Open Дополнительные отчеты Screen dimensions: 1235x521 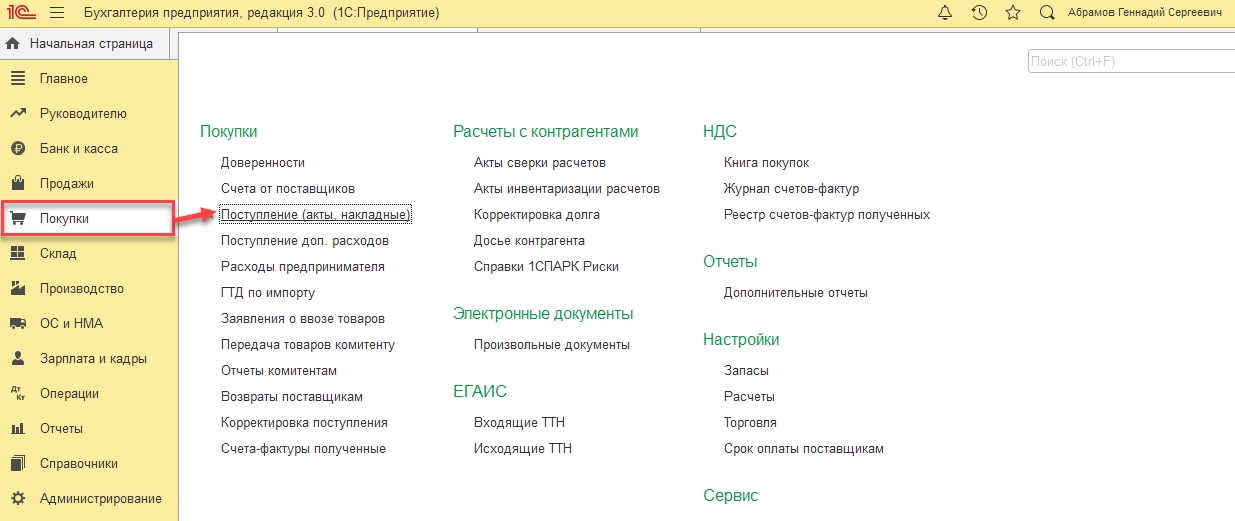pos(796,292)
